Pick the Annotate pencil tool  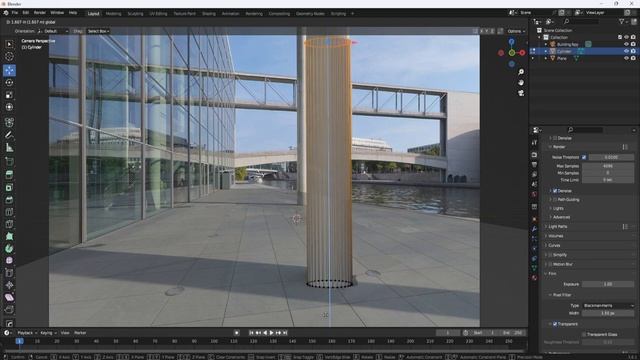coord(9,135)
